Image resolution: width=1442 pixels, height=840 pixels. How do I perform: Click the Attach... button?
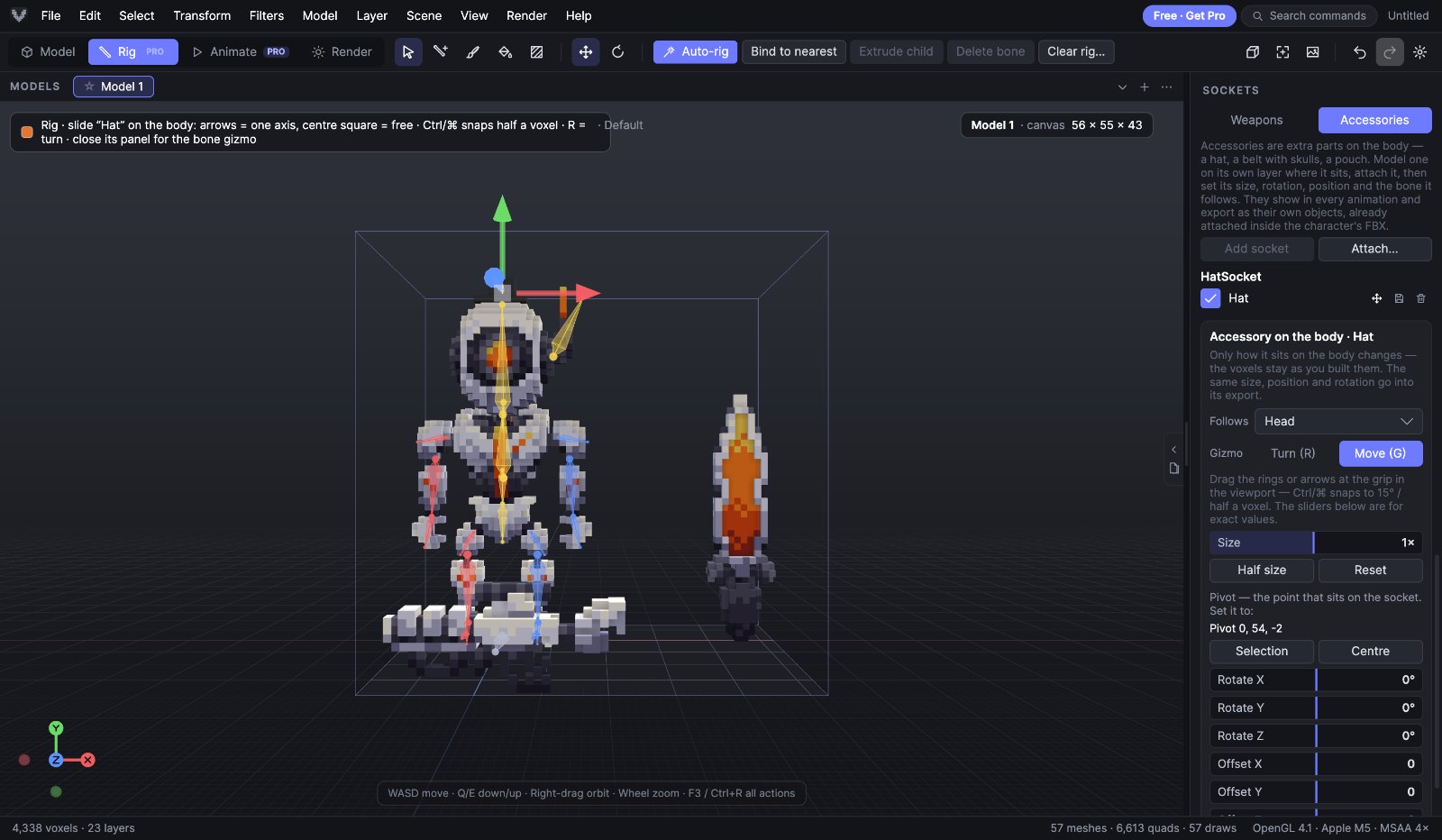1375,249
